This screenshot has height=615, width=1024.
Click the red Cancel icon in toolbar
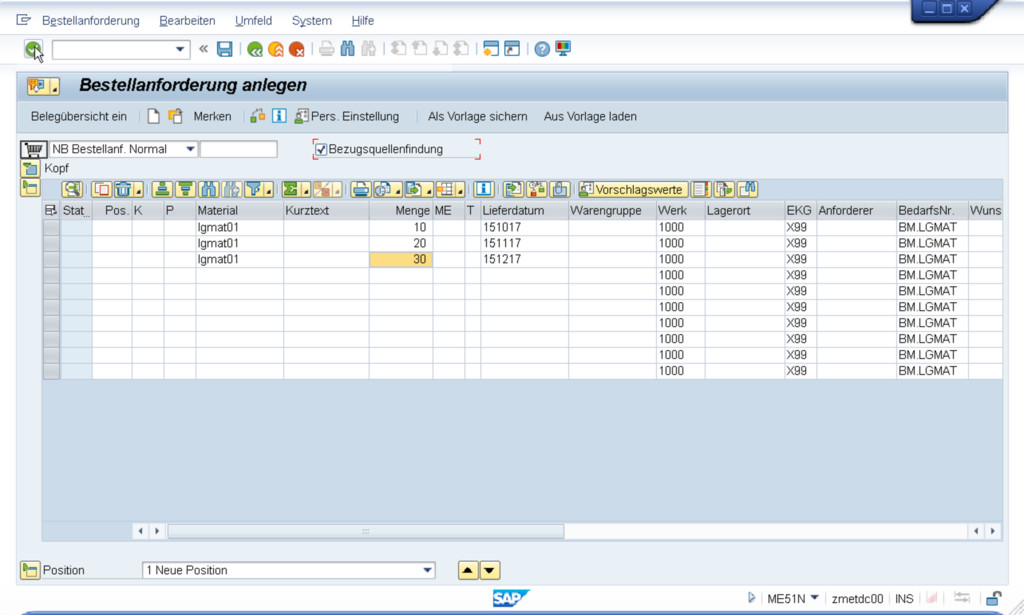(x=296, y=49)
